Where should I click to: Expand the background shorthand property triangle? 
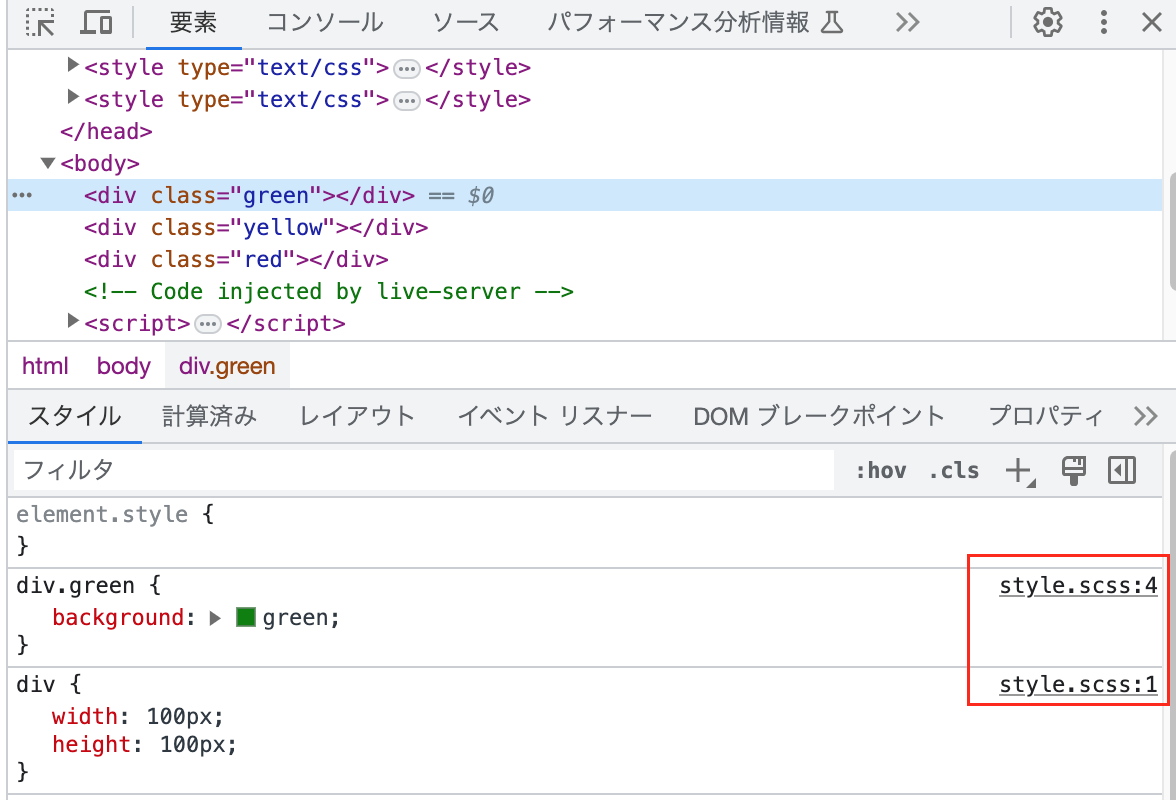pyautogui.click(x=215, y=618)
